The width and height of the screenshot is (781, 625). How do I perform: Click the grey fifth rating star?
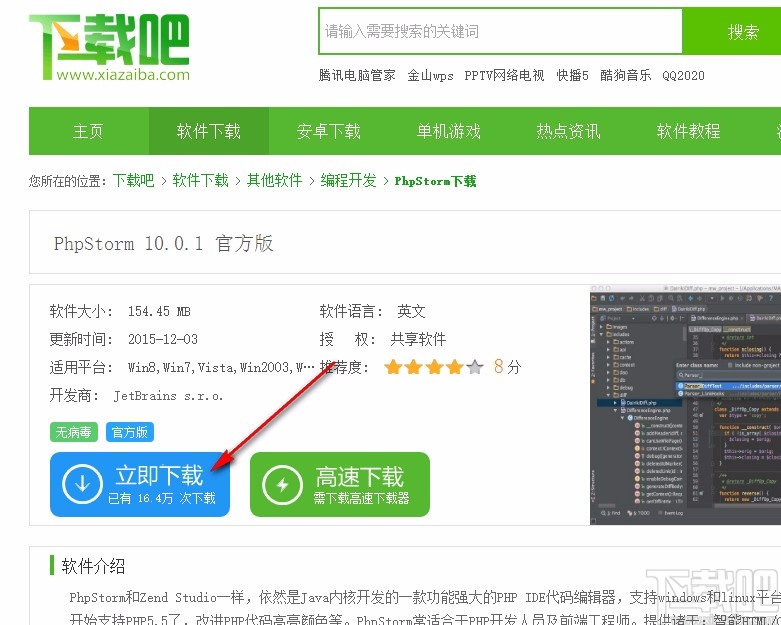point(475,368)
